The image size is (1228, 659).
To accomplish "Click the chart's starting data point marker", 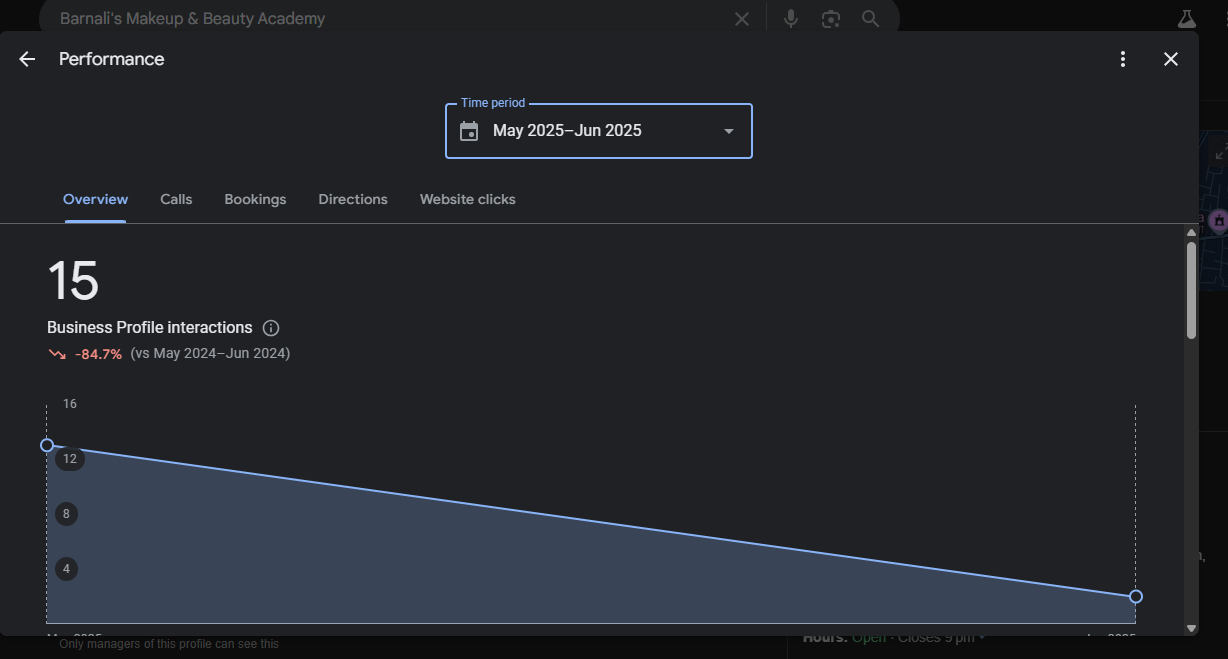I will [x=47, y=445].
